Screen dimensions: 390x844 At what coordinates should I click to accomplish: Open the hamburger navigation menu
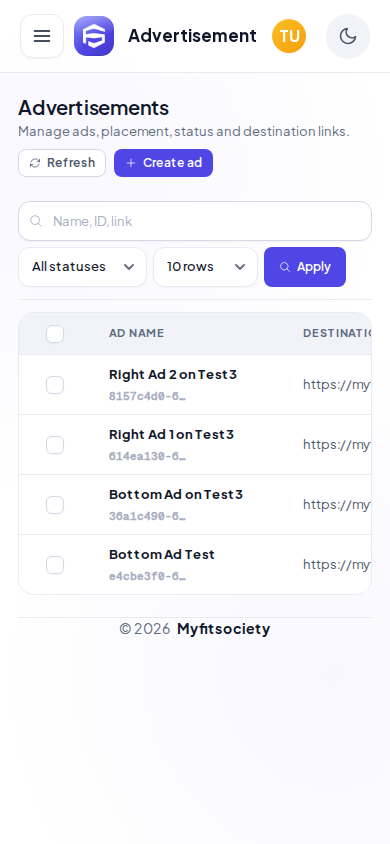tap(42, 36)
